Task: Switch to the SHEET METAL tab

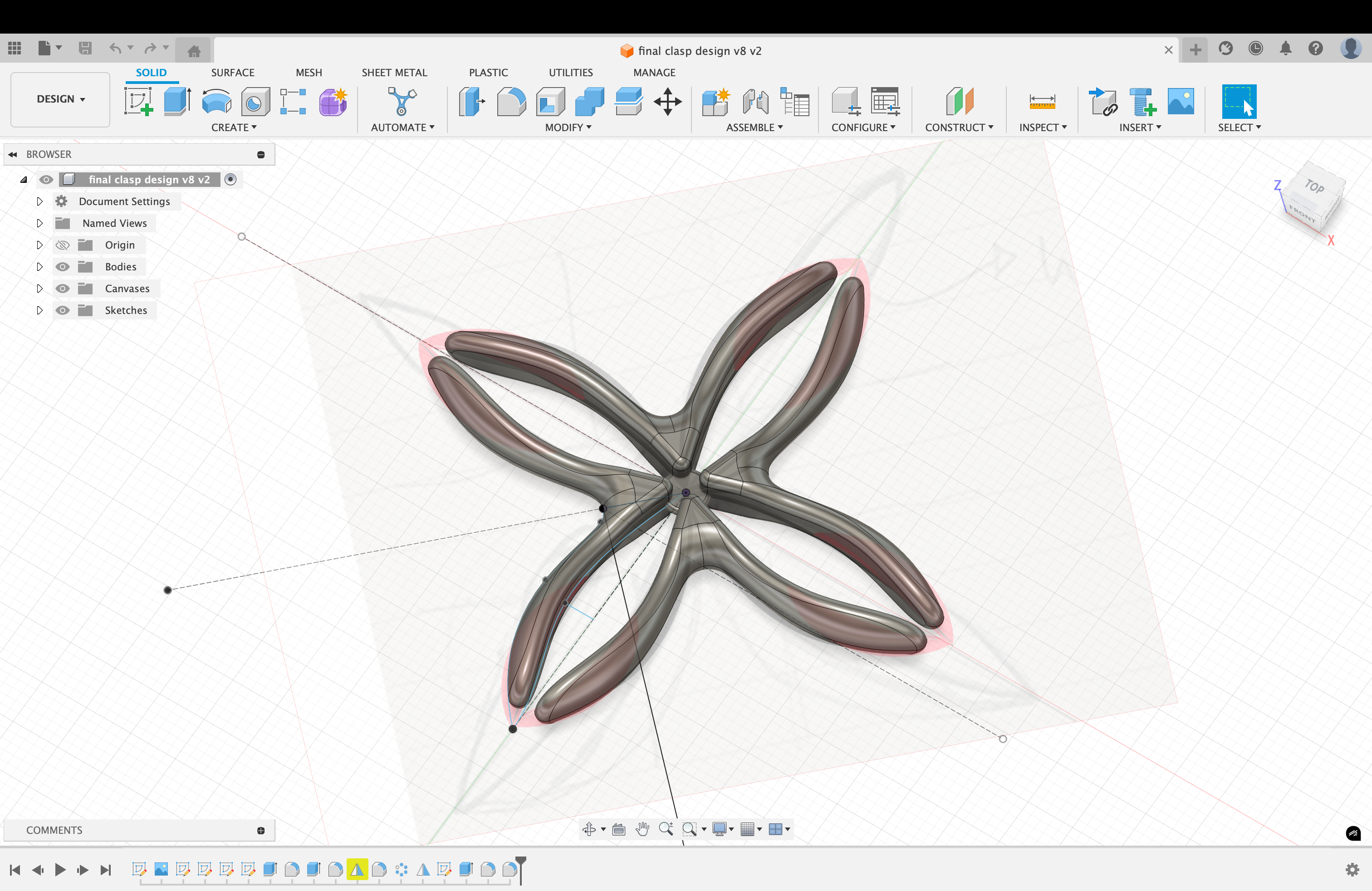Action: click(394, 73)
